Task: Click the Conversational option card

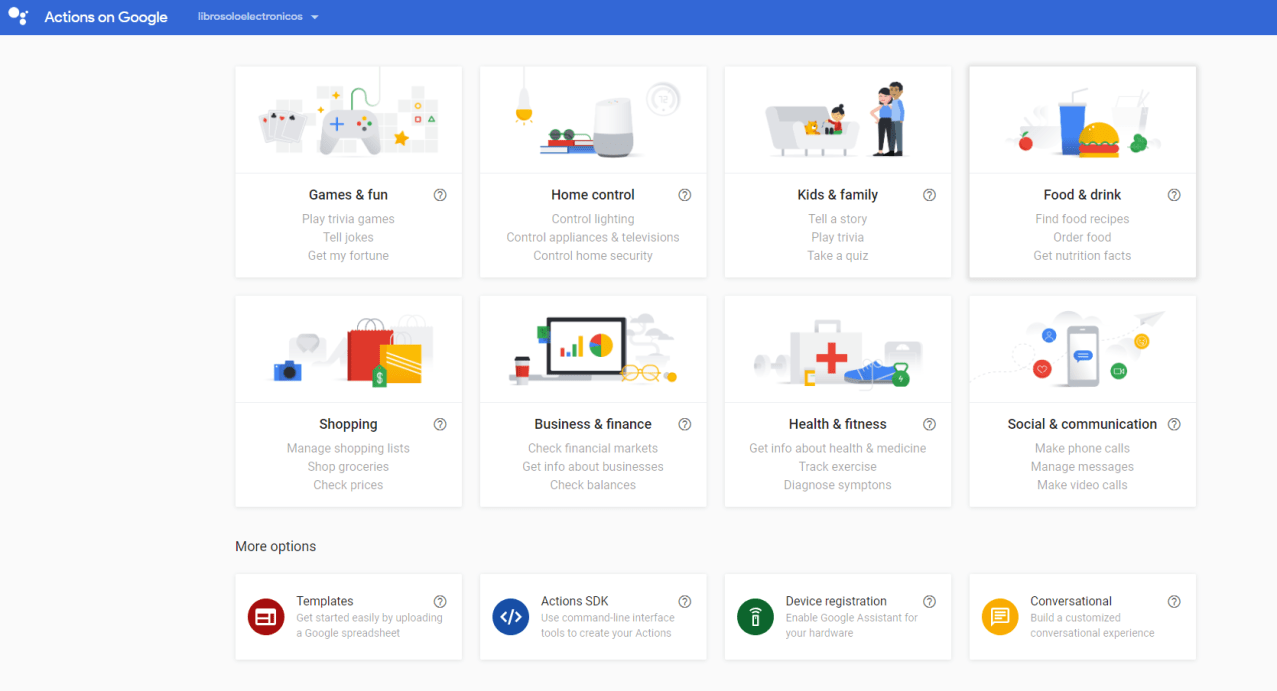Action: pyautogui.click(x=1082, y=617)
